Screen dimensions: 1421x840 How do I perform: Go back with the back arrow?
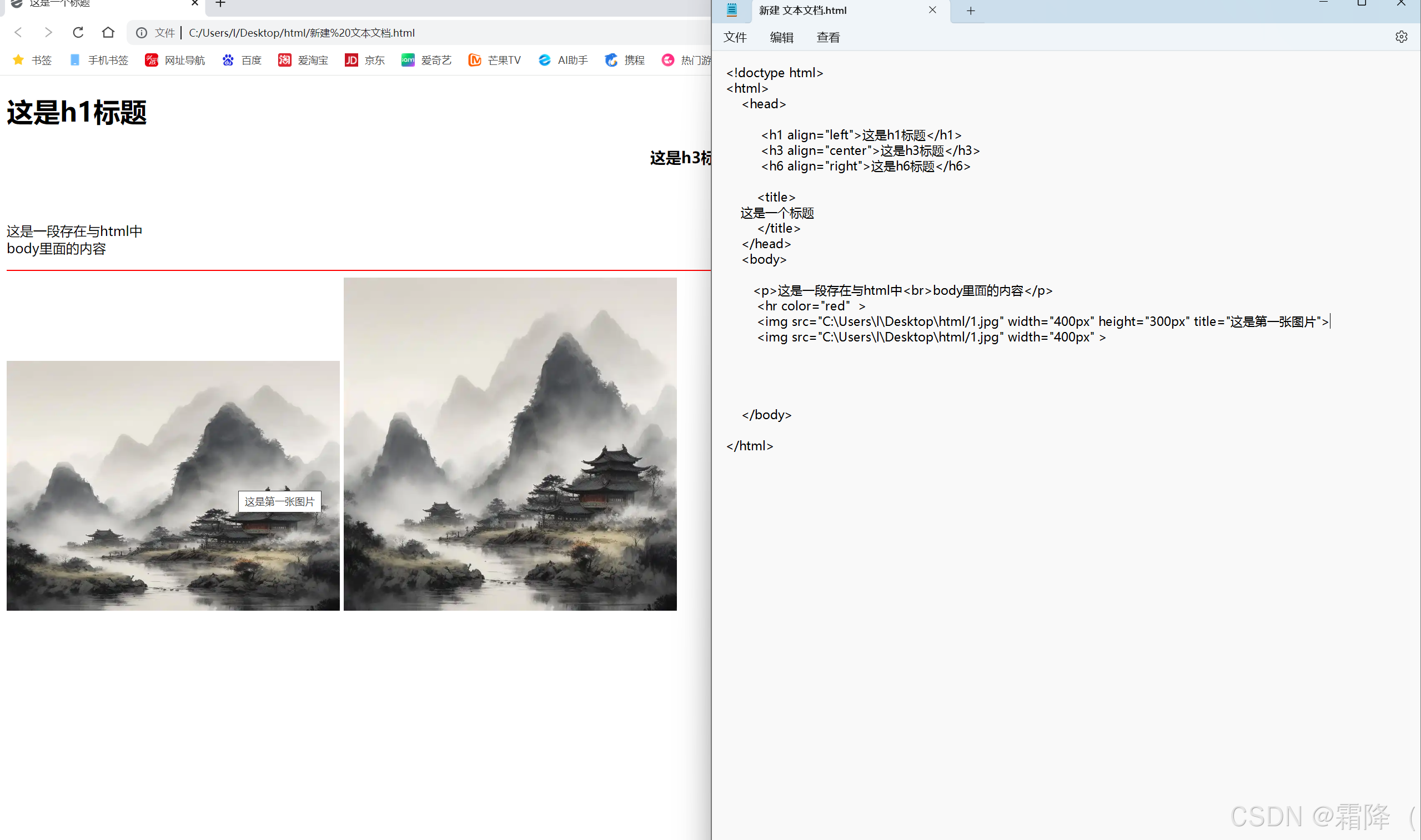pyautogui.click(x=18, y=32)
